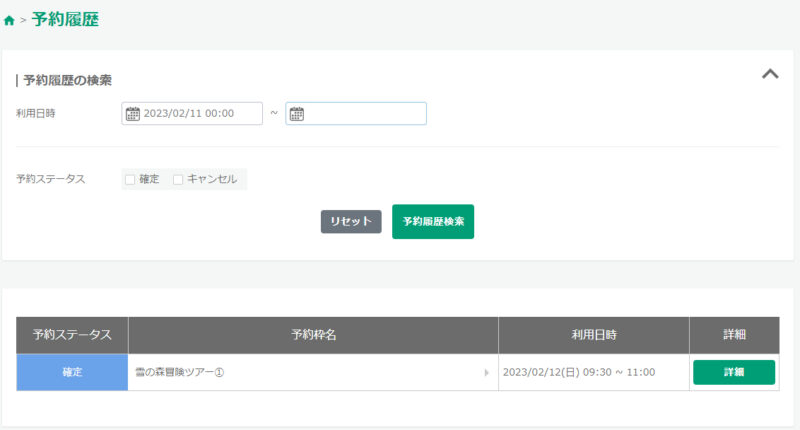
Task: Click the リセット button
Action: 351,221
